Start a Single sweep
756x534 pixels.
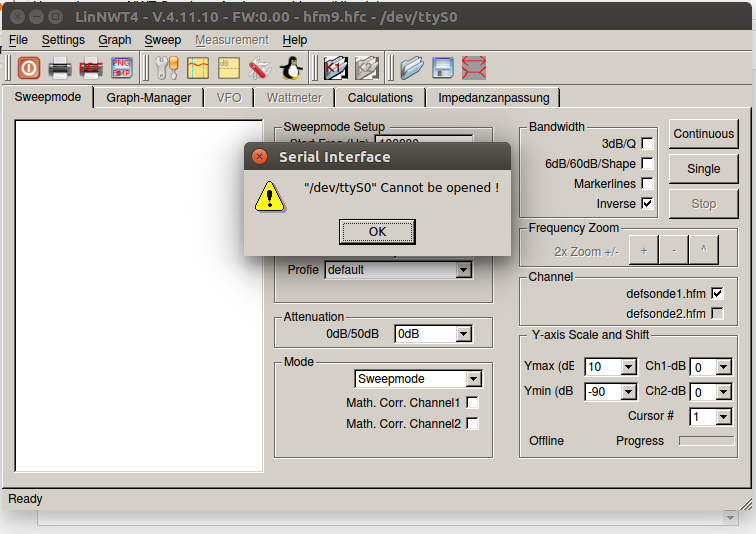[703, 169]
